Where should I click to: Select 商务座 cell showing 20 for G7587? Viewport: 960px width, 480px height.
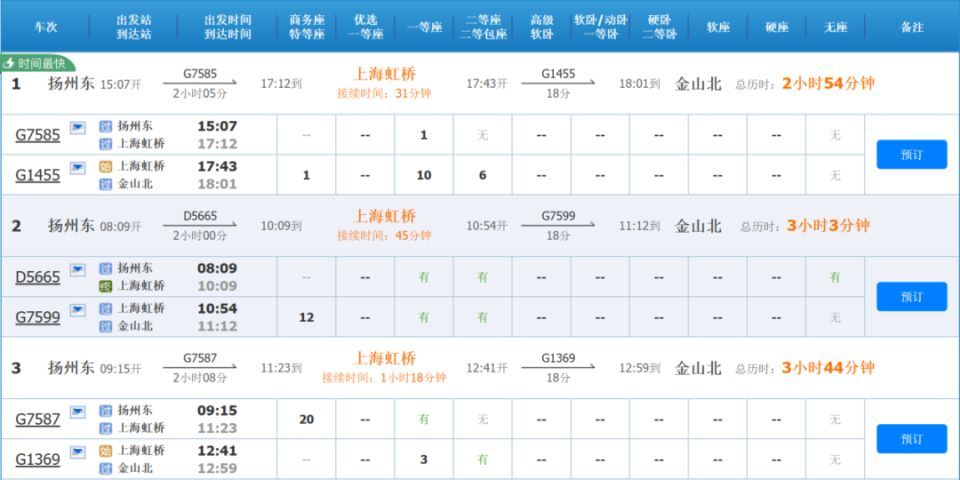click(306, 419)
